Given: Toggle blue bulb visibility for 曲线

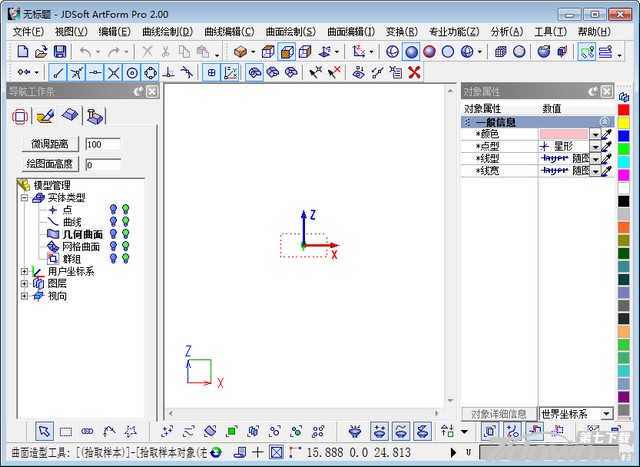Looking at the screenshot, I should tap(113, 222).
